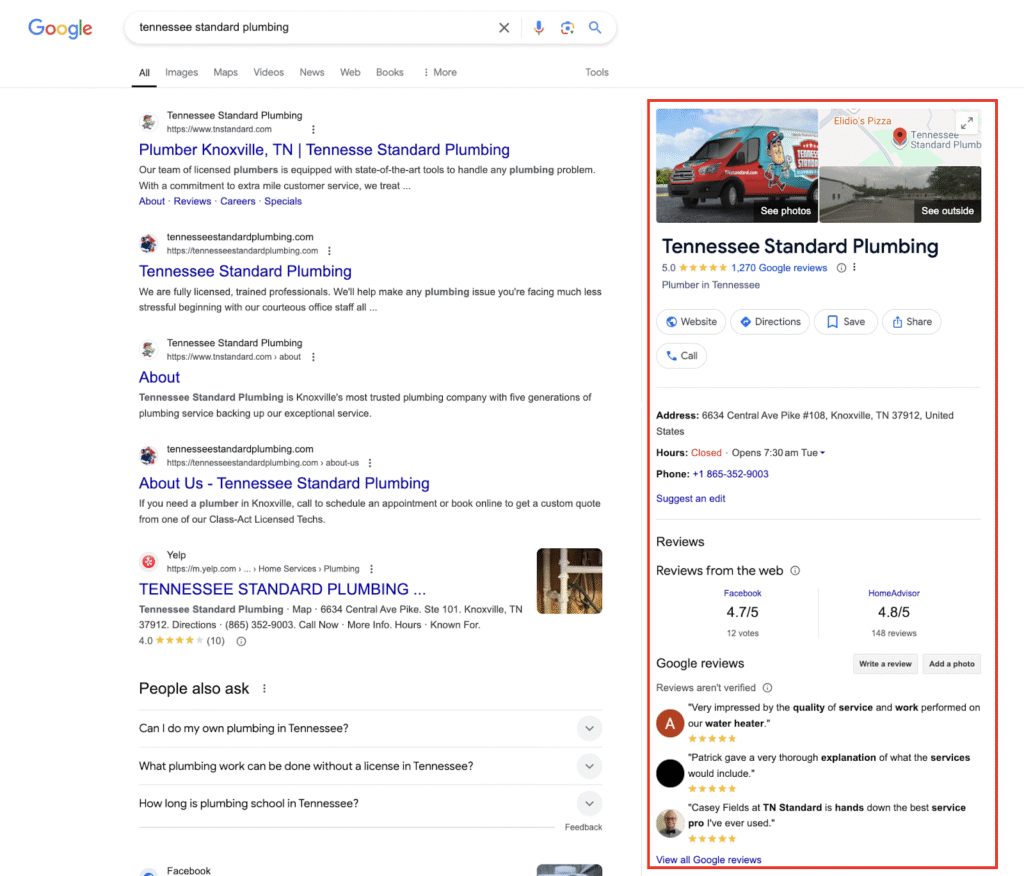Click the Google logo to return home
The width and height of the screenshot is (1024, 876).
[x=60, y=28]
